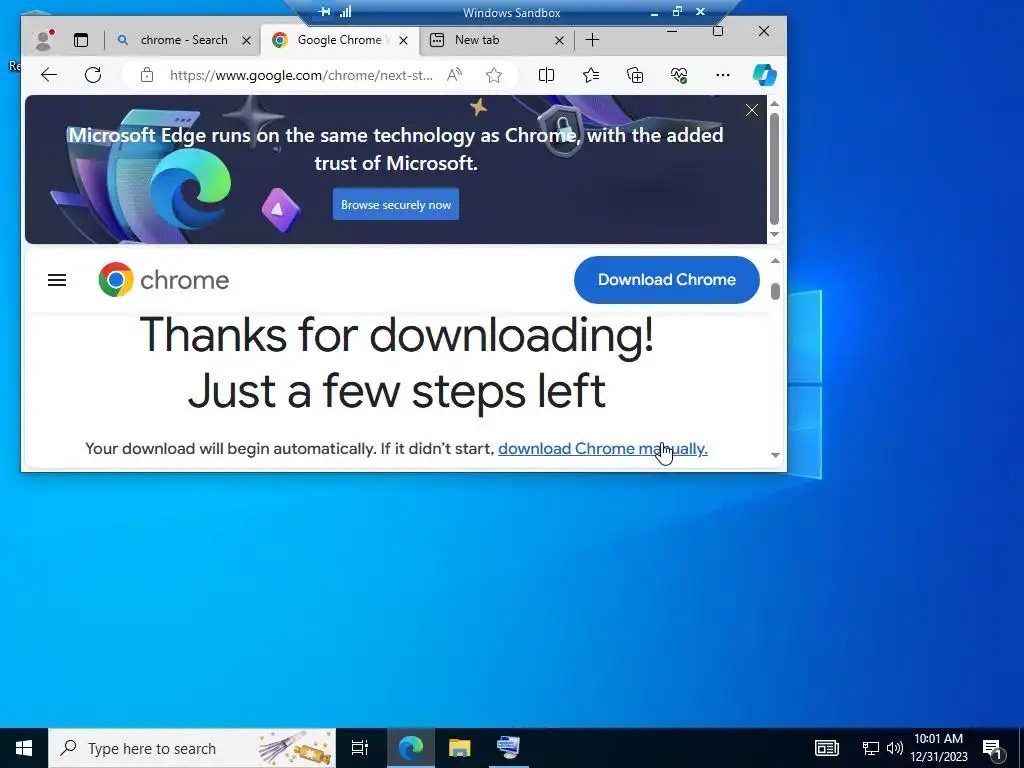Open a new tab with the plus button
Screen dimensions: 1024x768
pyautogui.click(x=592, y=40)
